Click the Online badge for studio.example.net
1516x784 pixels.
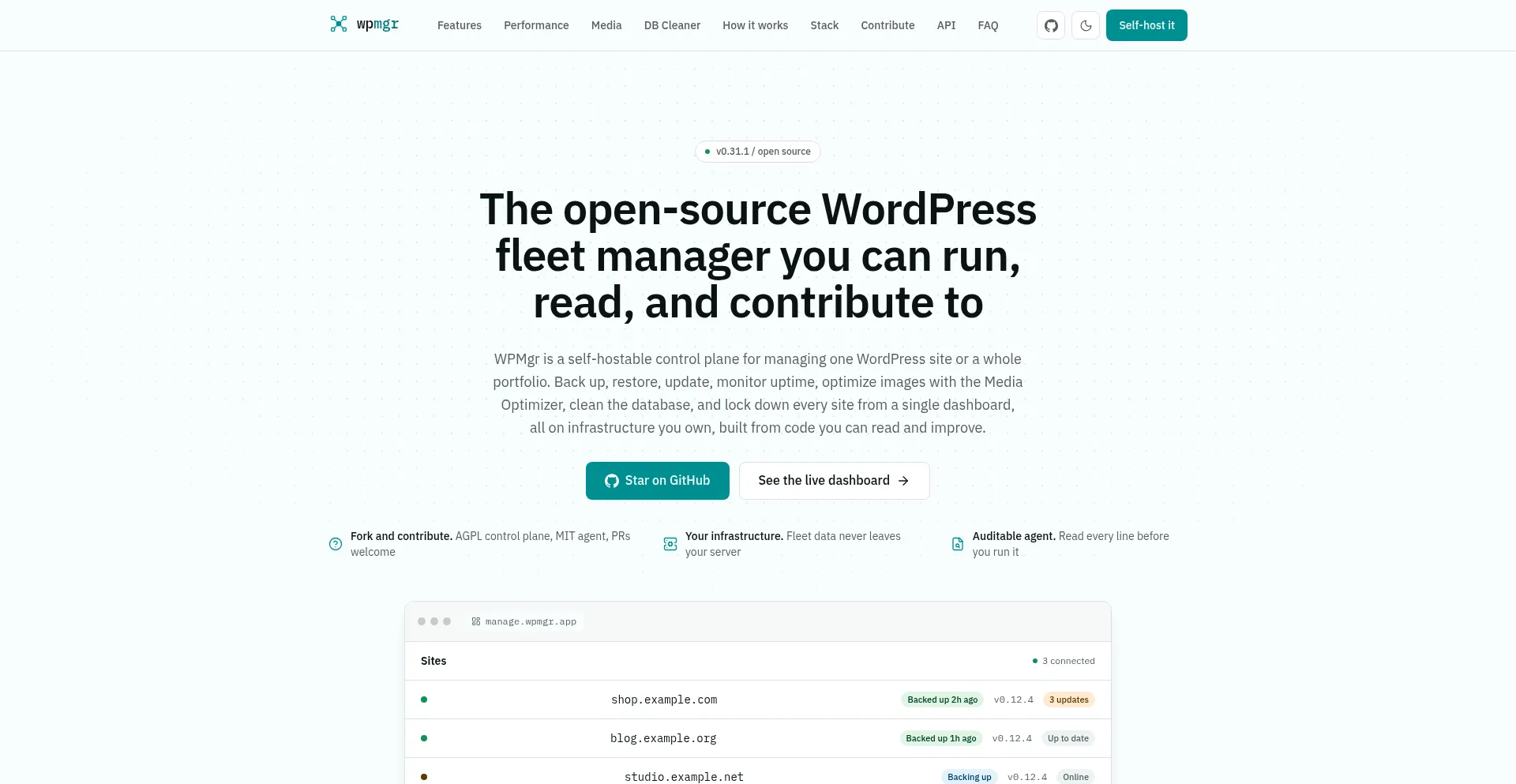pyautogui.click(x=1075, y=777)
